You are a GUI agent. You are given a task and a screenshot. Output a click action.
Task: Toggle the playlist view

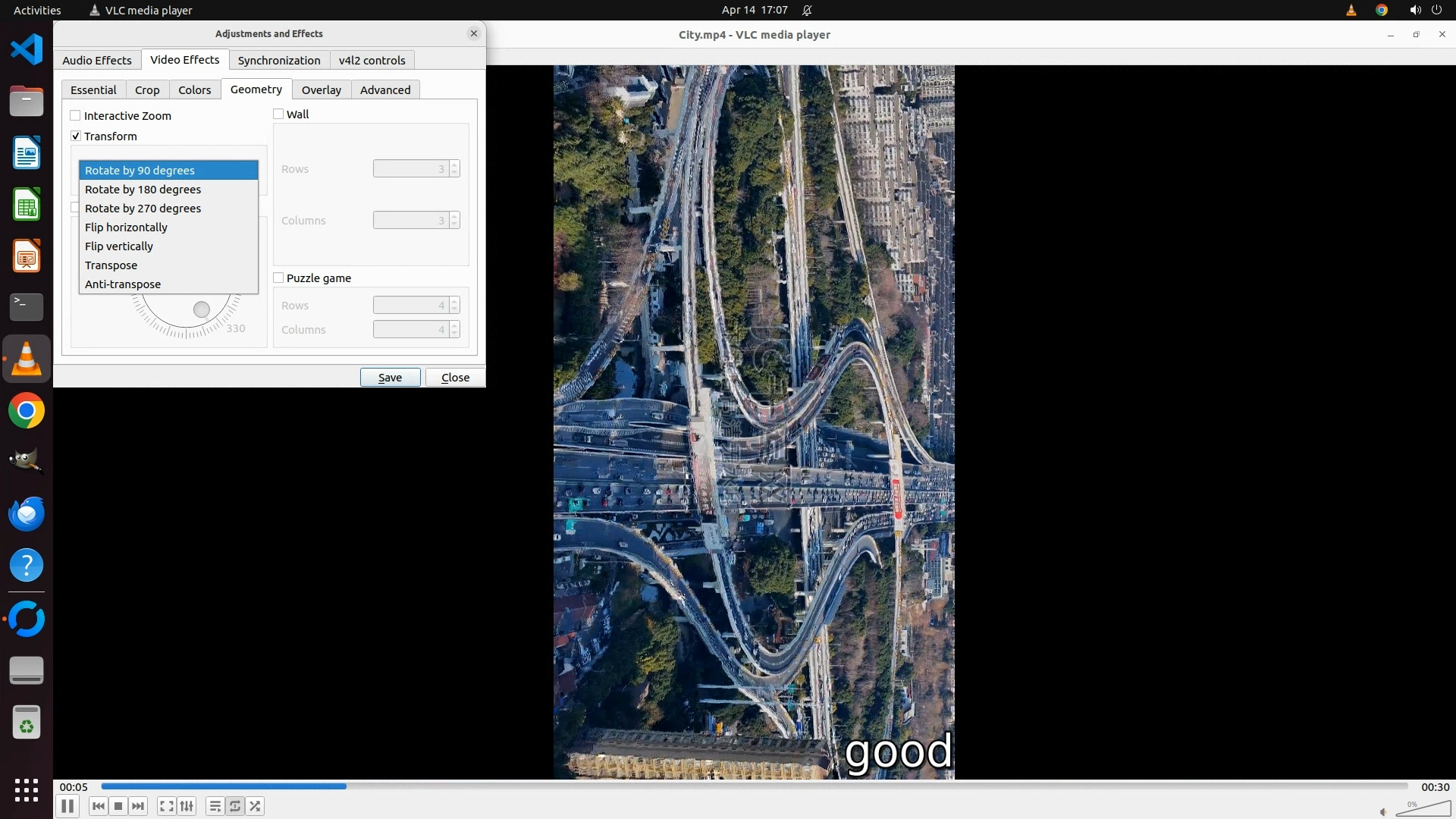pos(215,806)
